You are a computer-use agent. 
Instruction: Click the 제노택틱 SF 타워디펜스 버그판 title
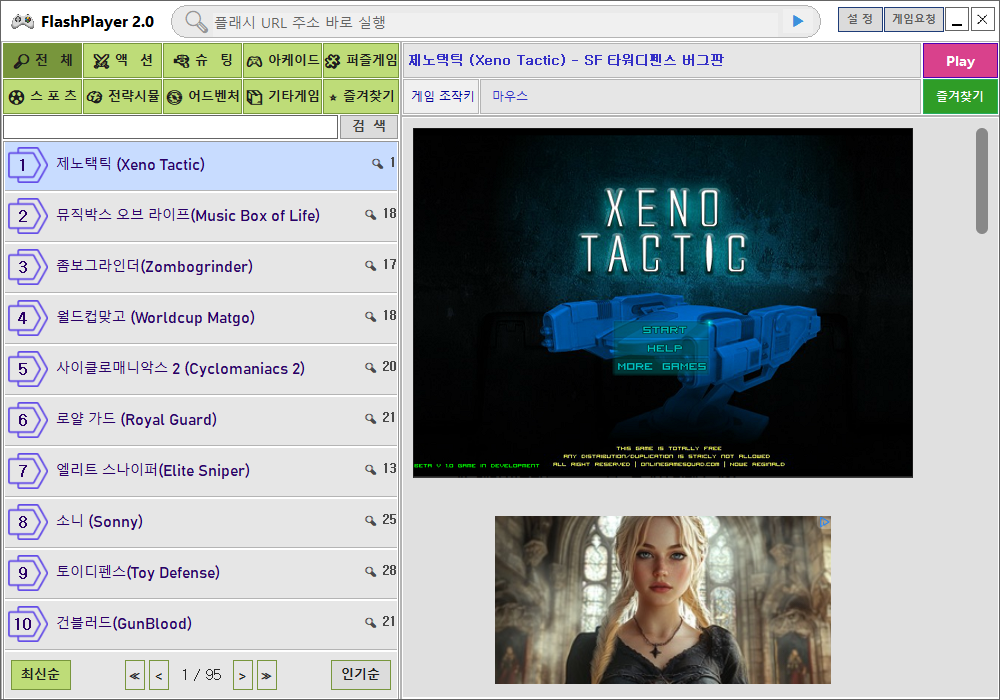pos(566,61)
